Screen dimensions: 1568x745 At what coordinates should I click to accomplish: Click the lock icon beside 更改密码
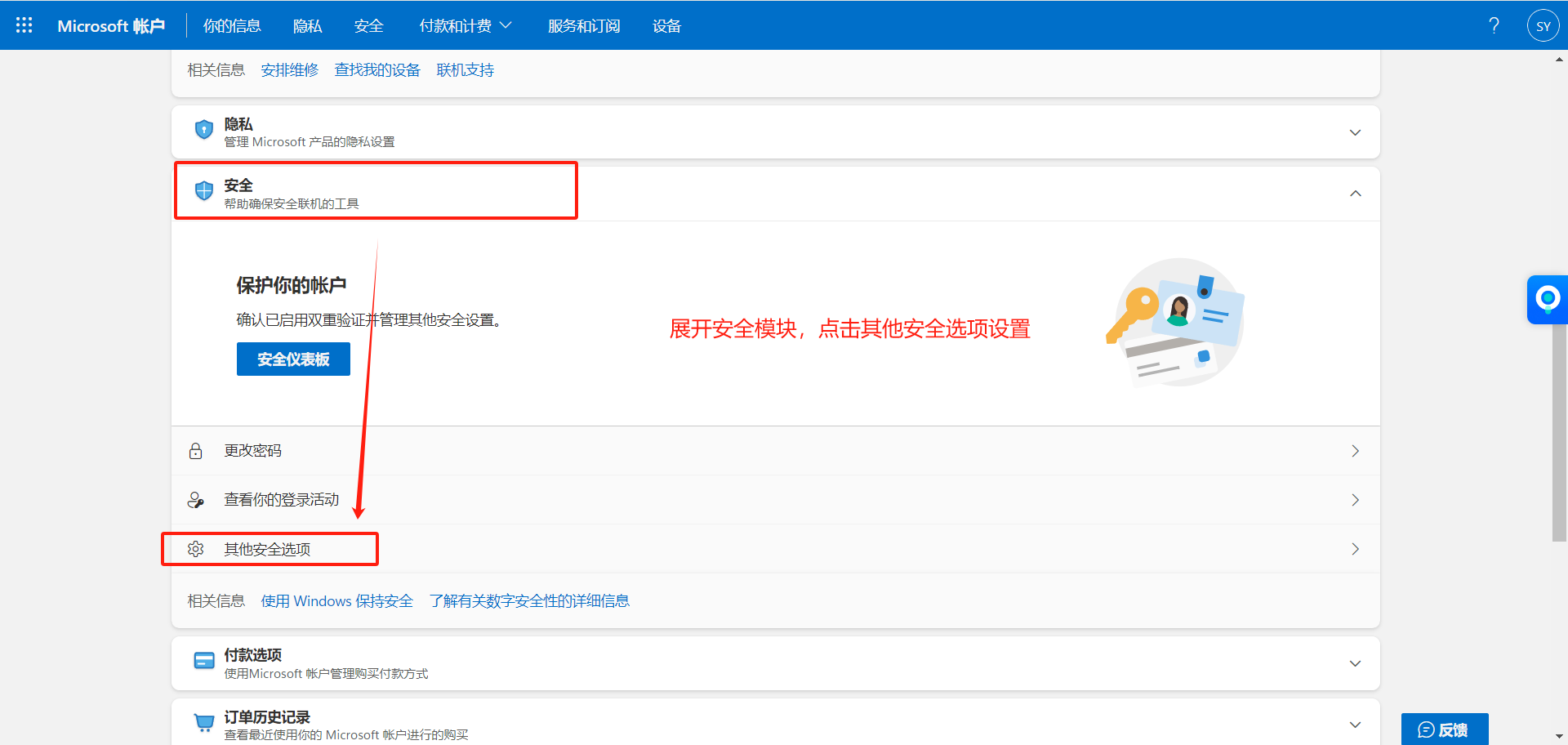click(196, 451)
